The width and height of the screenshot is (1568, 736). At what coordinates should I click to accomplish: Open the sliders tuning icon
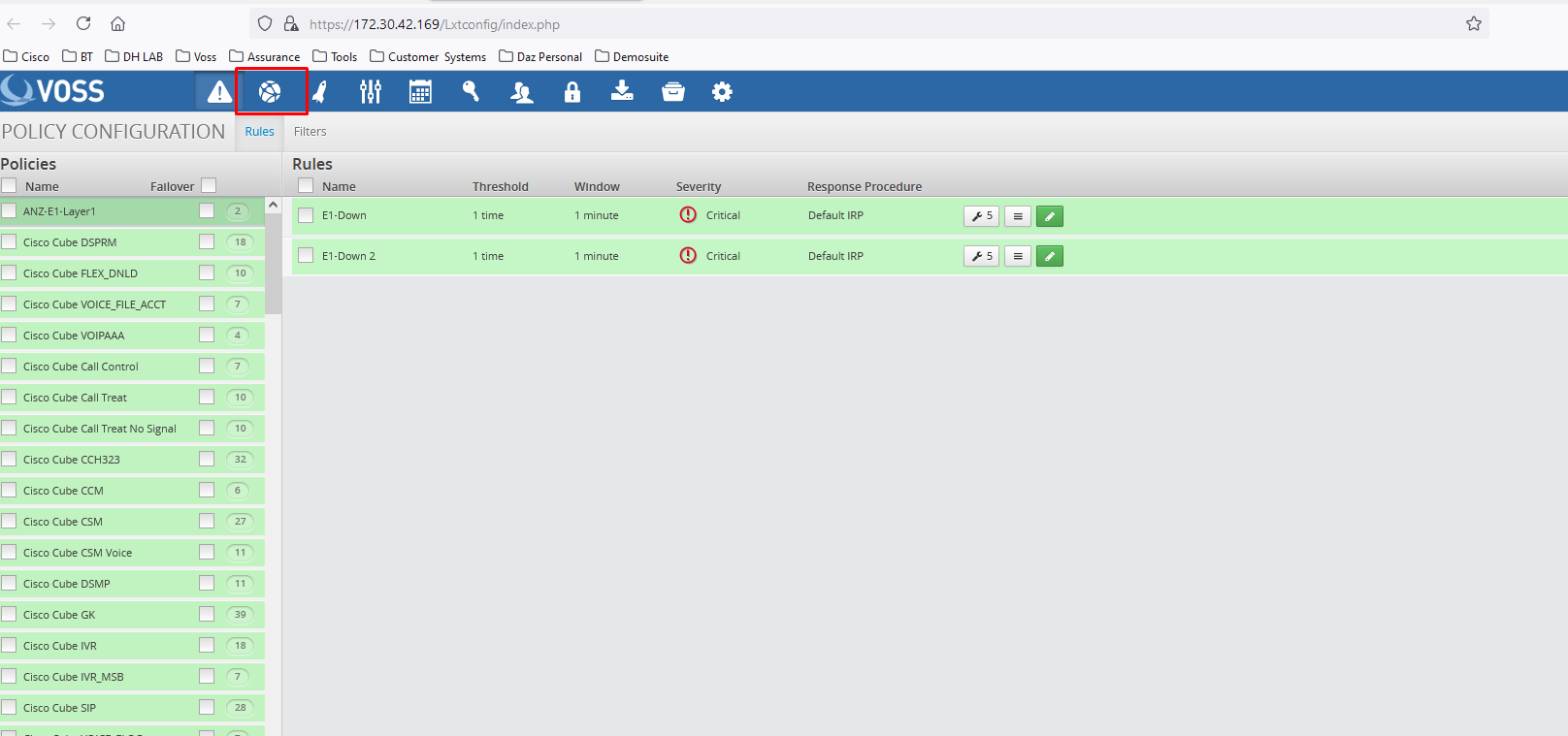(x=370, y=92)
